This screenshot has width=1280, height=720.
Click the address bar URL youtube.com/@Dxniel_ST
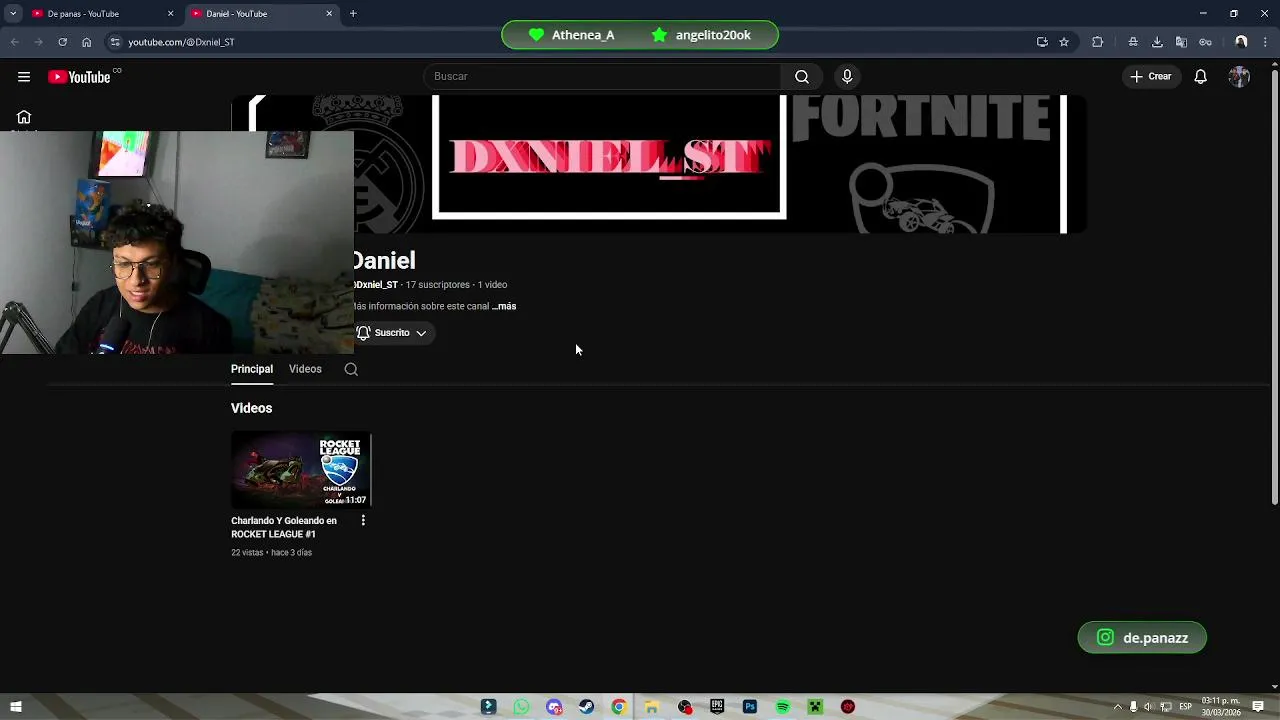tap(181, 42)
